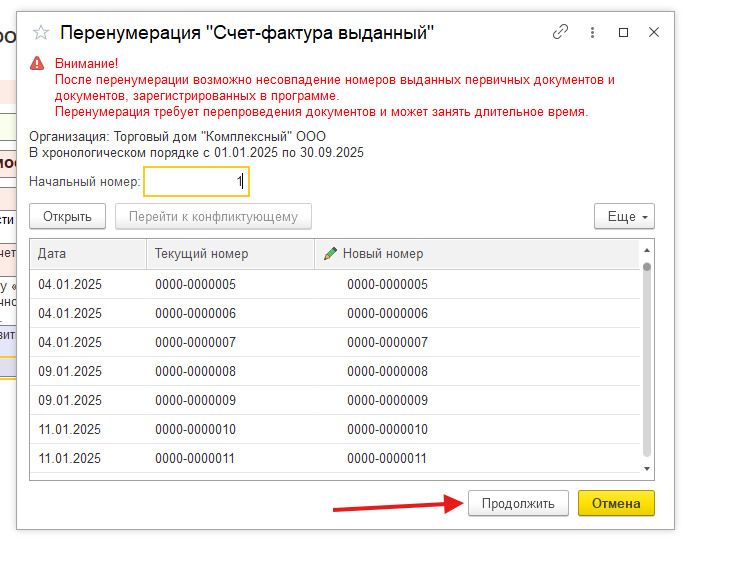The image size is (730, 561).
Task: Select the row with current number 0000-0000005
Action: point(196,285)
